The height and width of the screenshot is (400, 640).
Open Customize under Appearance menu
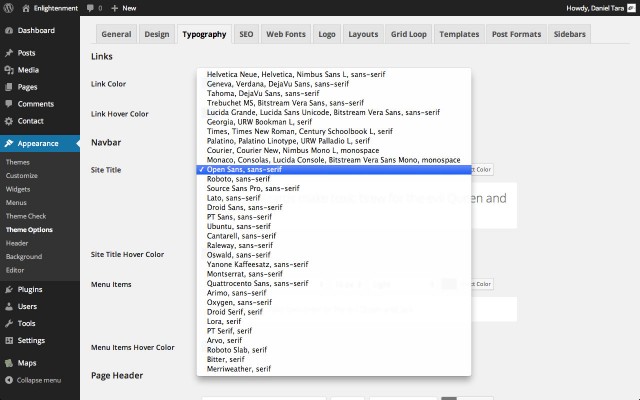pos(21,175)
